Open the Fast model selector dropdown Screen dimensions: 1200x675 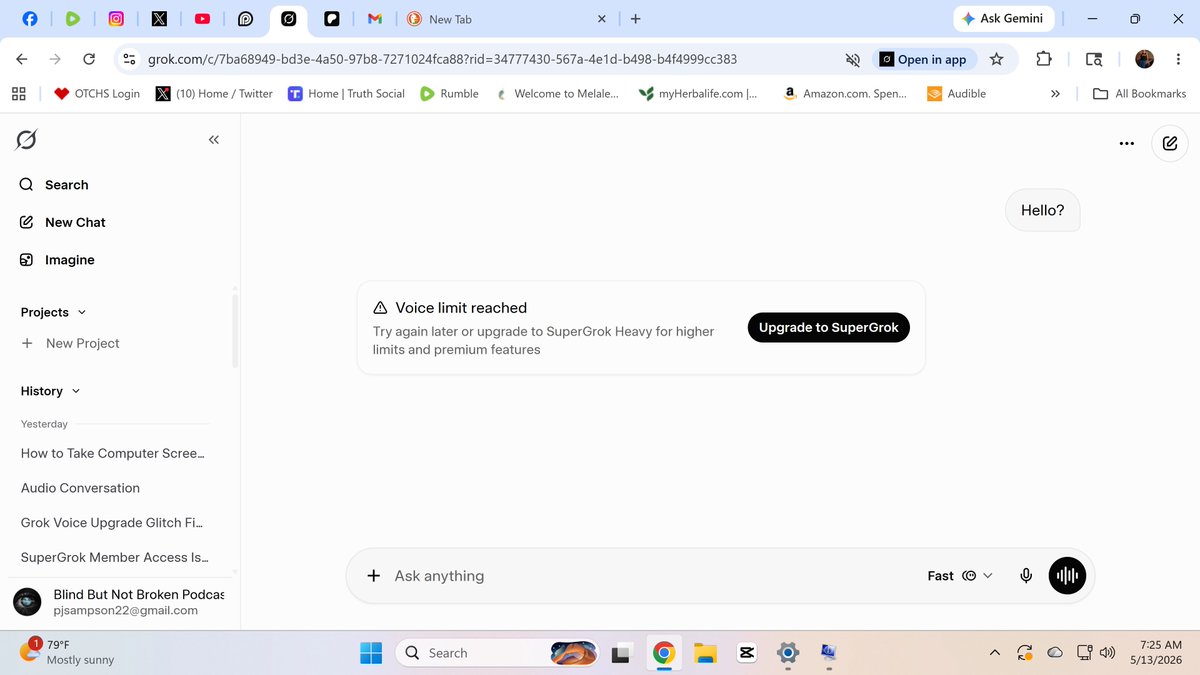960,576
